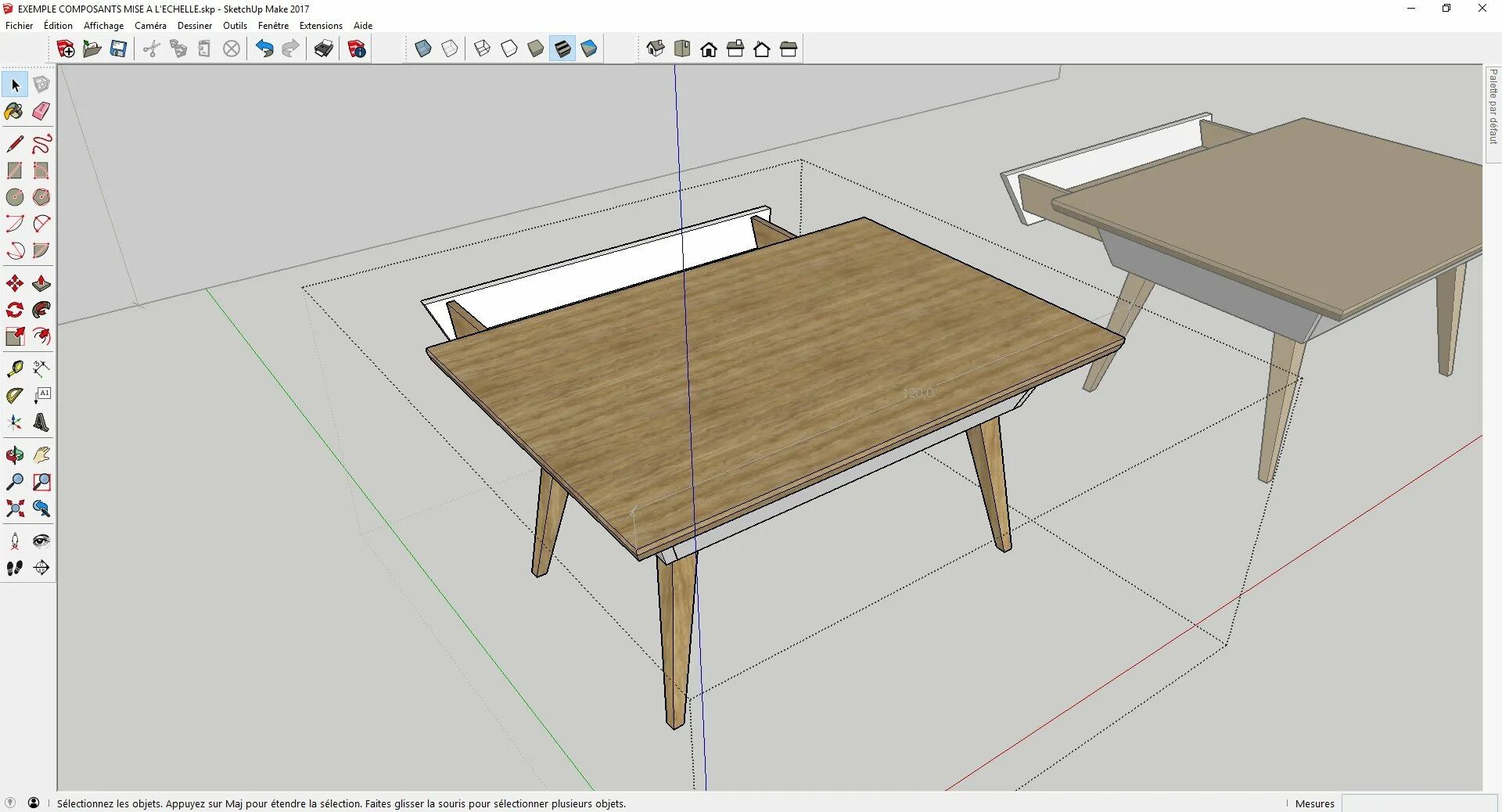Activate the Orbit camera tool
The width and height of the screenshot is (1502, 812).
15,455
